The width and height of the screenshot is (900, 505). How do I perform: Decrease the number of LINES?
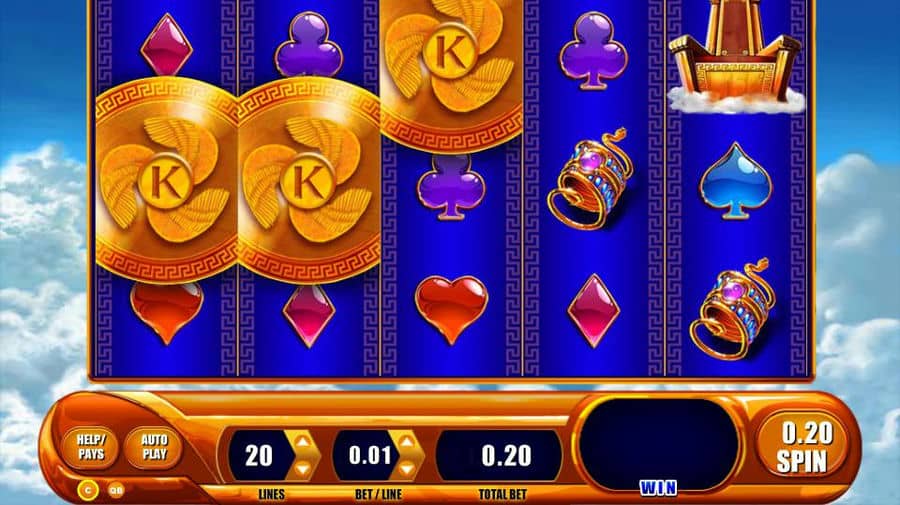pyautogui.click(x=302, y=469)
